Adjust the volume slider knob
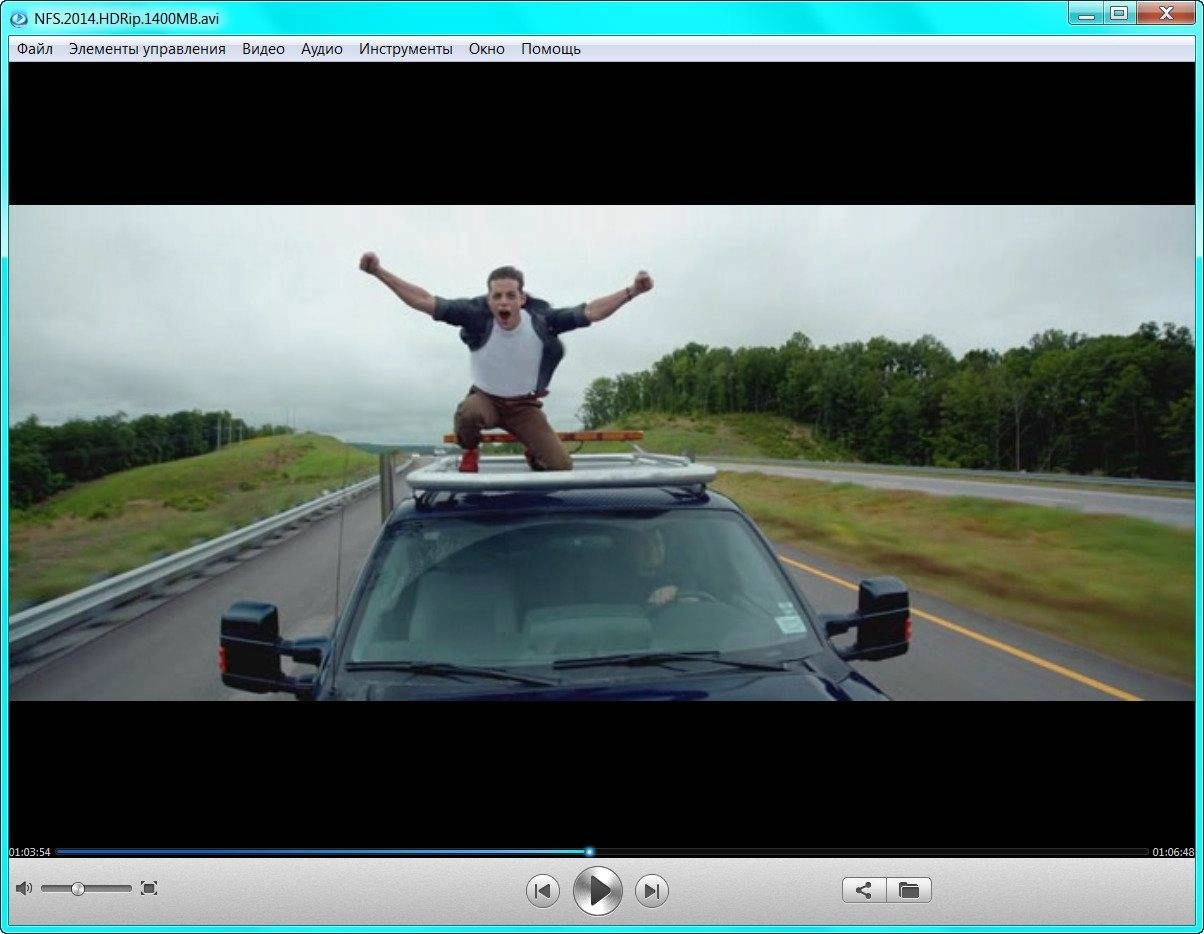This screenshot has height=934, width=1204. click(77, 888)
